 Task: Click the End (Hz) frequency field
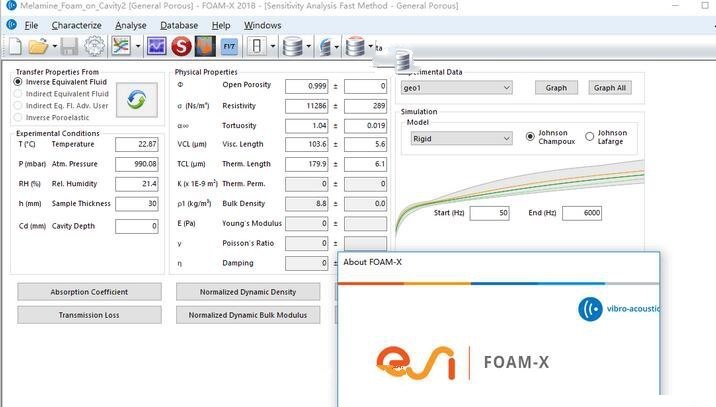pyautogui.click(x=582, y=213)
